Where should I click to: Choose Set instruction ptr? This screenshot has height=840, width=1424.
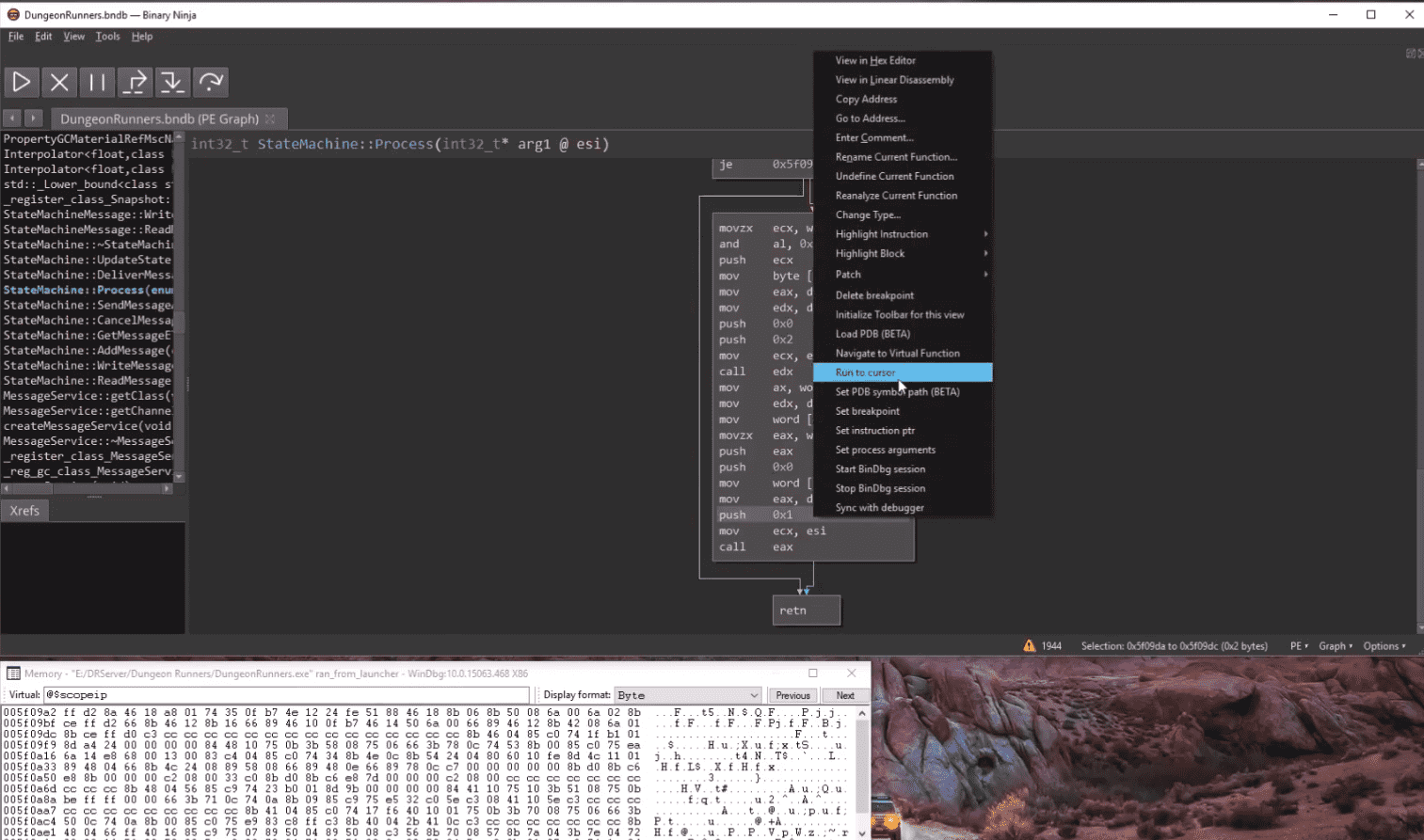903,430
